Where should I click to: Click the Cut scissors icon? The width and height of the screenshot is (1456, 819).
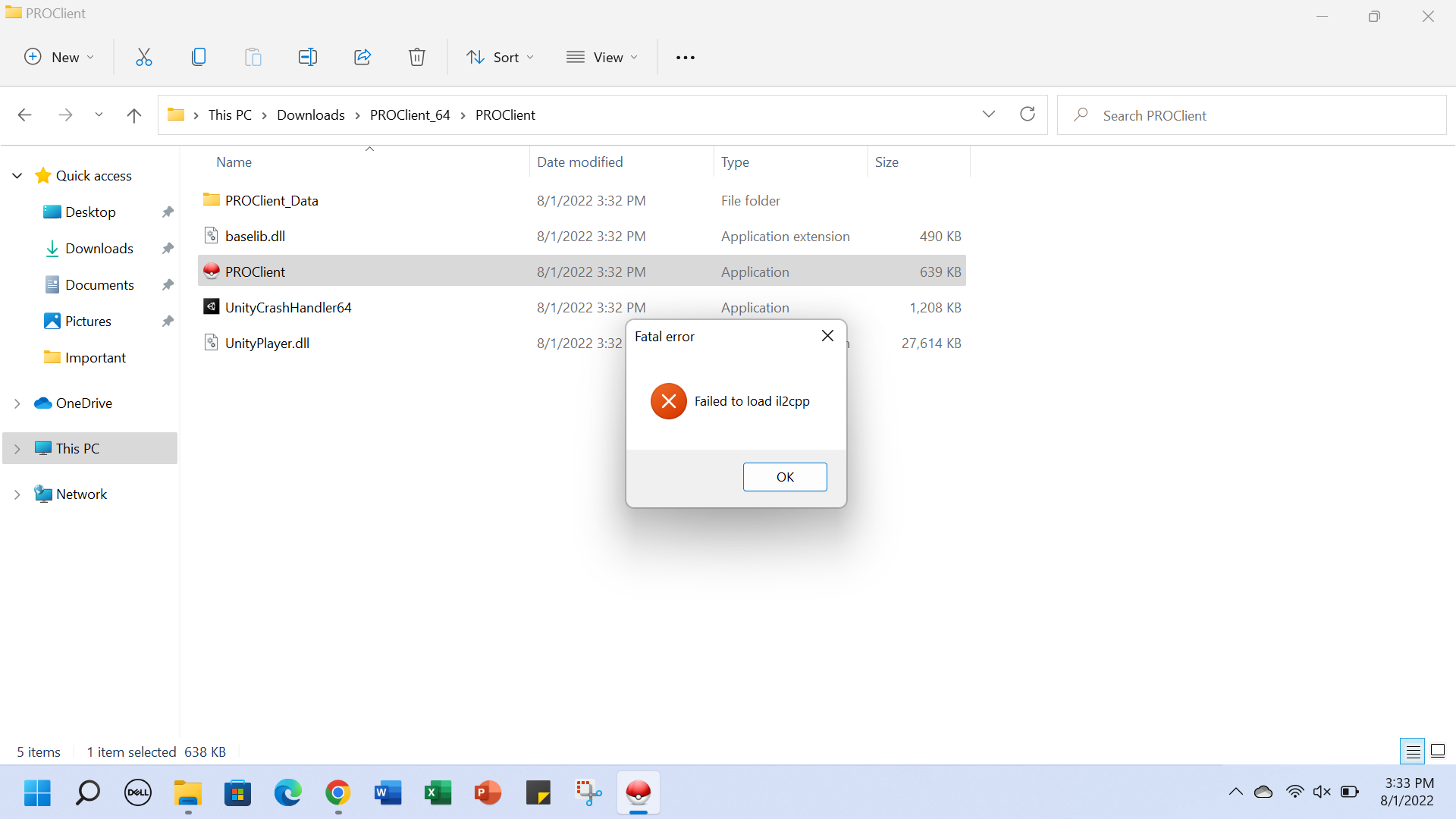pyautogui.click(x=144, y=57)
